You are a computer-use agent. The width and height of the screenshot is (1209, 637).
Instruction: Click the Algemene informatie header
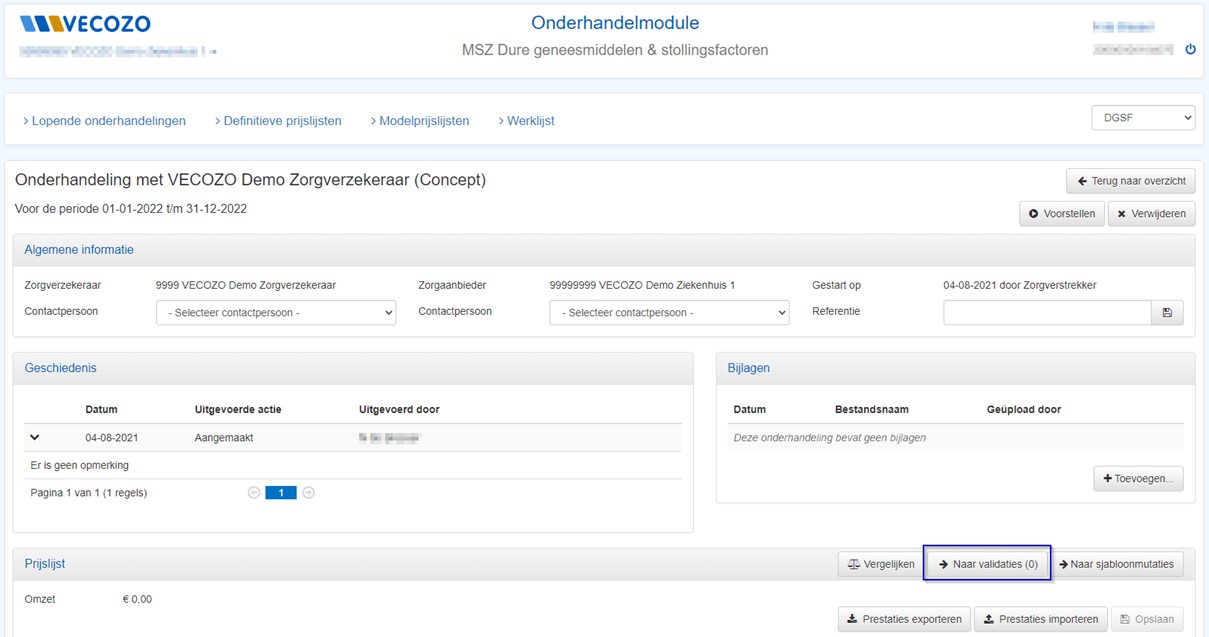coord(604,250)
